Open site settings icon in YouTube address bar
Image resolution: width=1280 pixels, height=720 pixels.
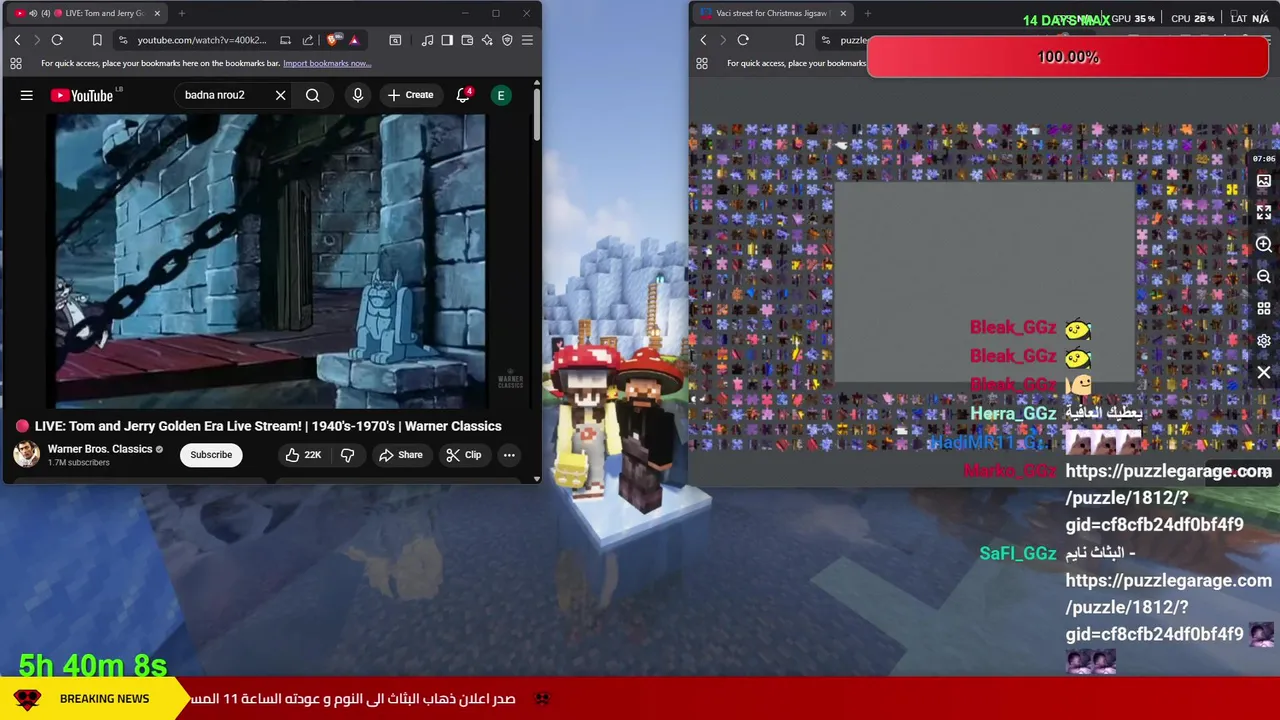[x=123, y=40]
